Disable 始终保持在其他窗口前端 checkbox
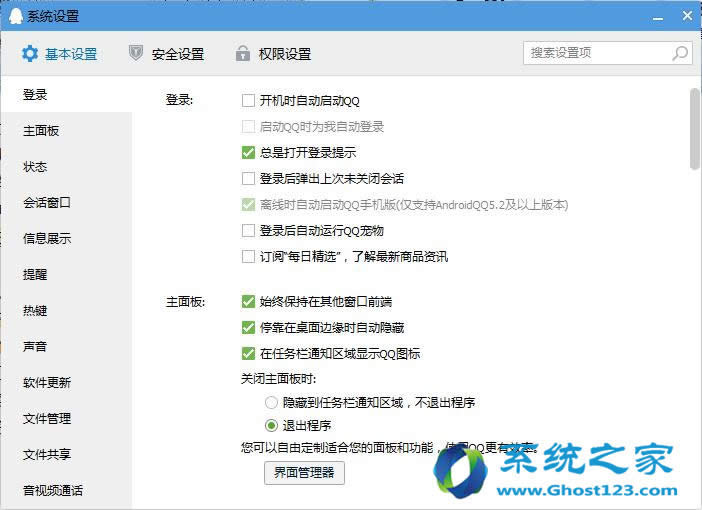 tap(249, 301)
